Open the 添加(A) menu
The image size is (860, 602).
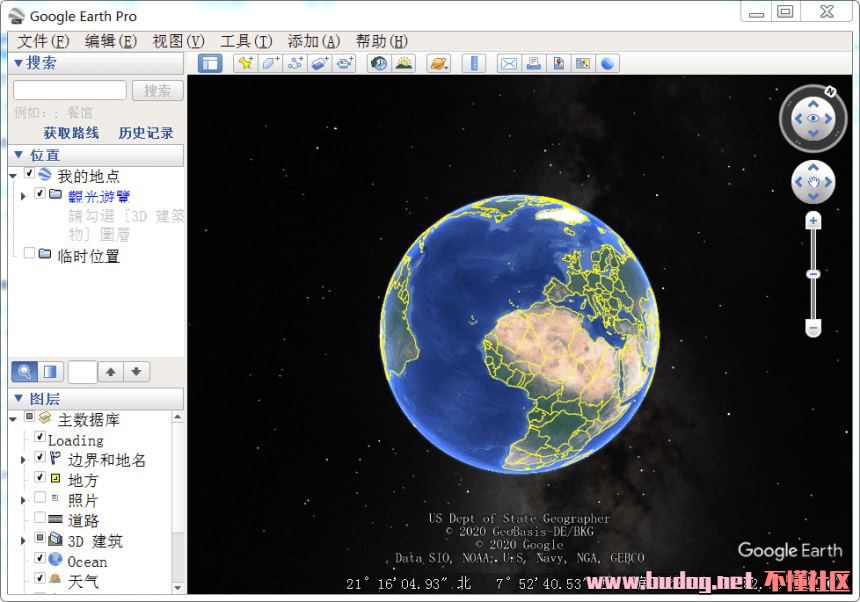(314, 41)
